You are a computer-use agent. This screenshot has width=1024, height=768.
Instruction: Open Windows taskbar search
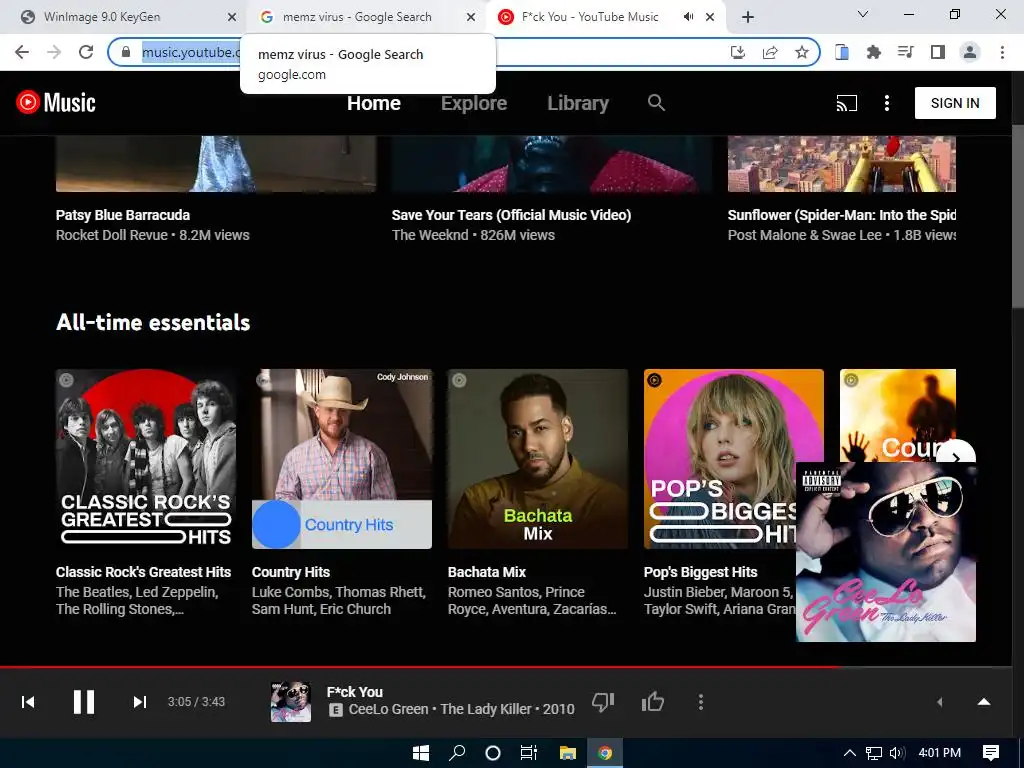(x=457, y=753)
